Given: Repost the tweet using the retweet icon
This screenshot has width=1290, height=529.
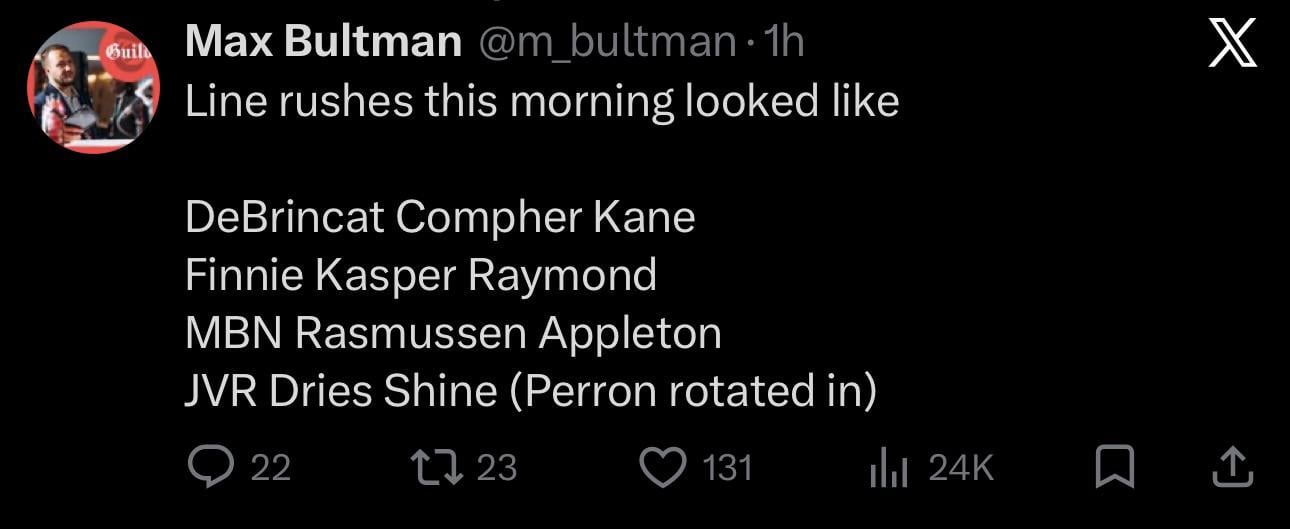Looking at the screenshot, I should 435,467.
